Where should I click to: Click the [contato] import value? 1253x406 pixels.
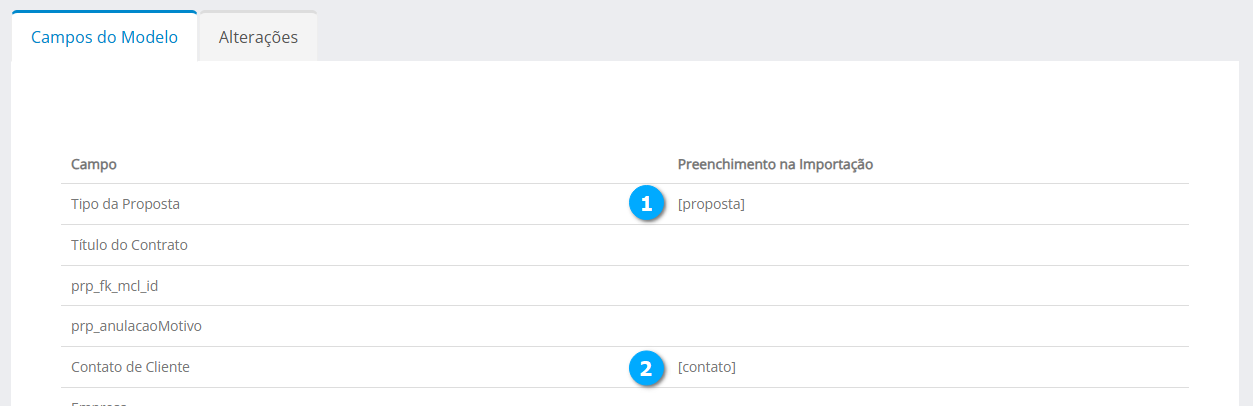706,368
